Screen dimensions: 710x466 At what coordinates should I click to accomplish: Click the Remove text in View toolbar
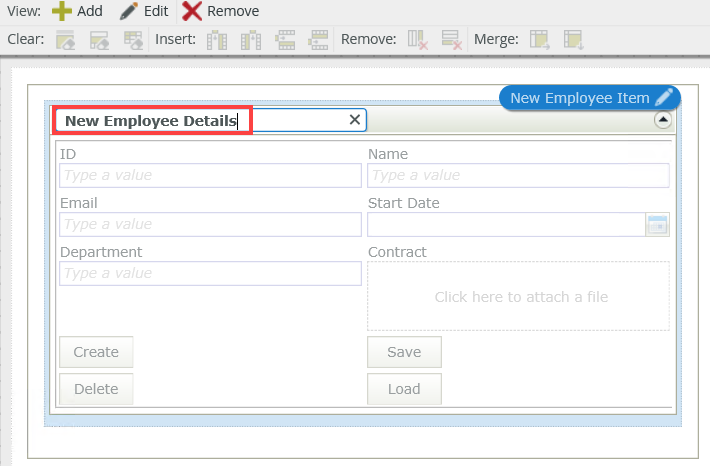pos(233,11)
